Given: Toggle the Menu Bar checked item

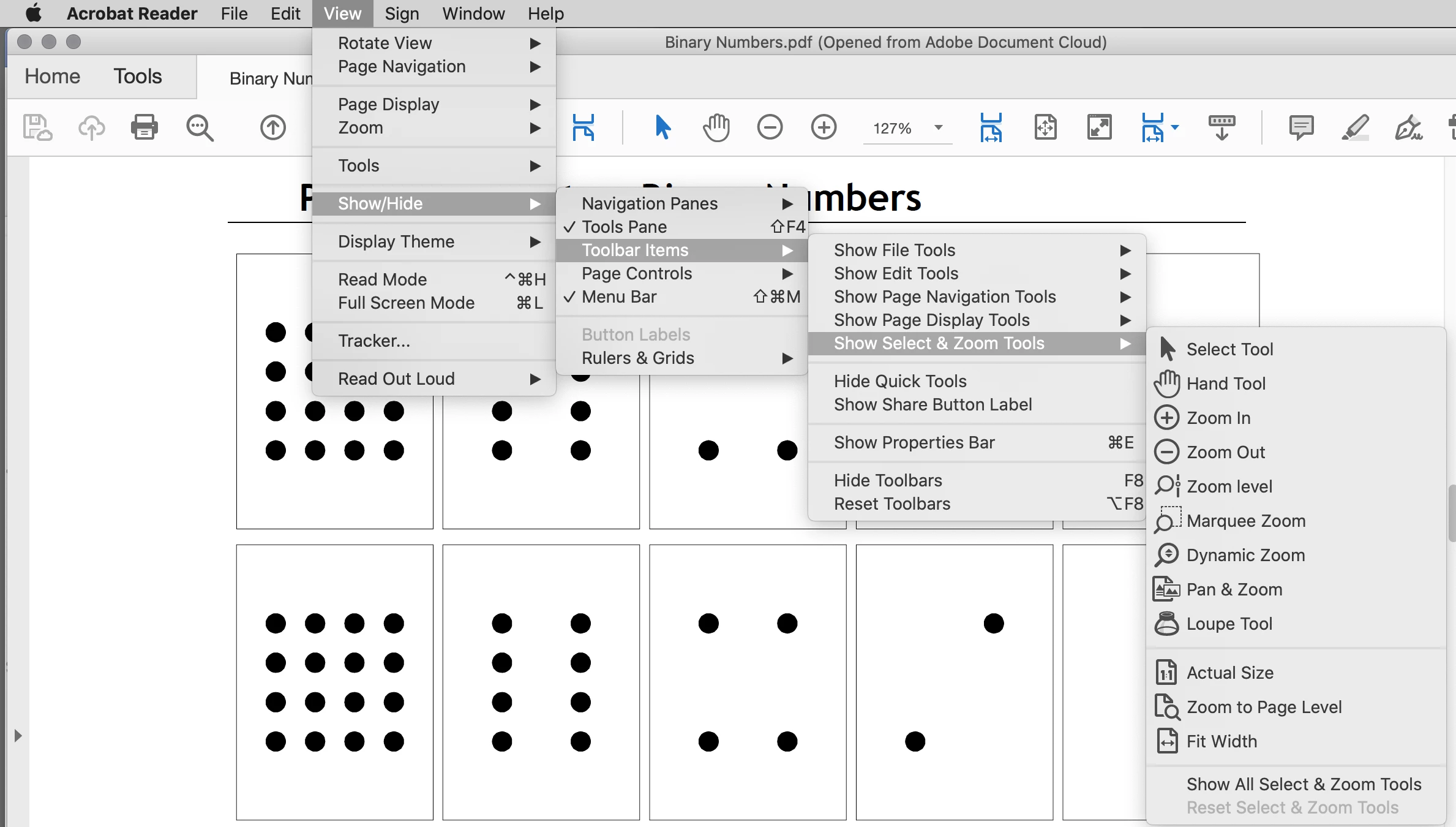Looking at the screenshot, I should pos(619,296).
